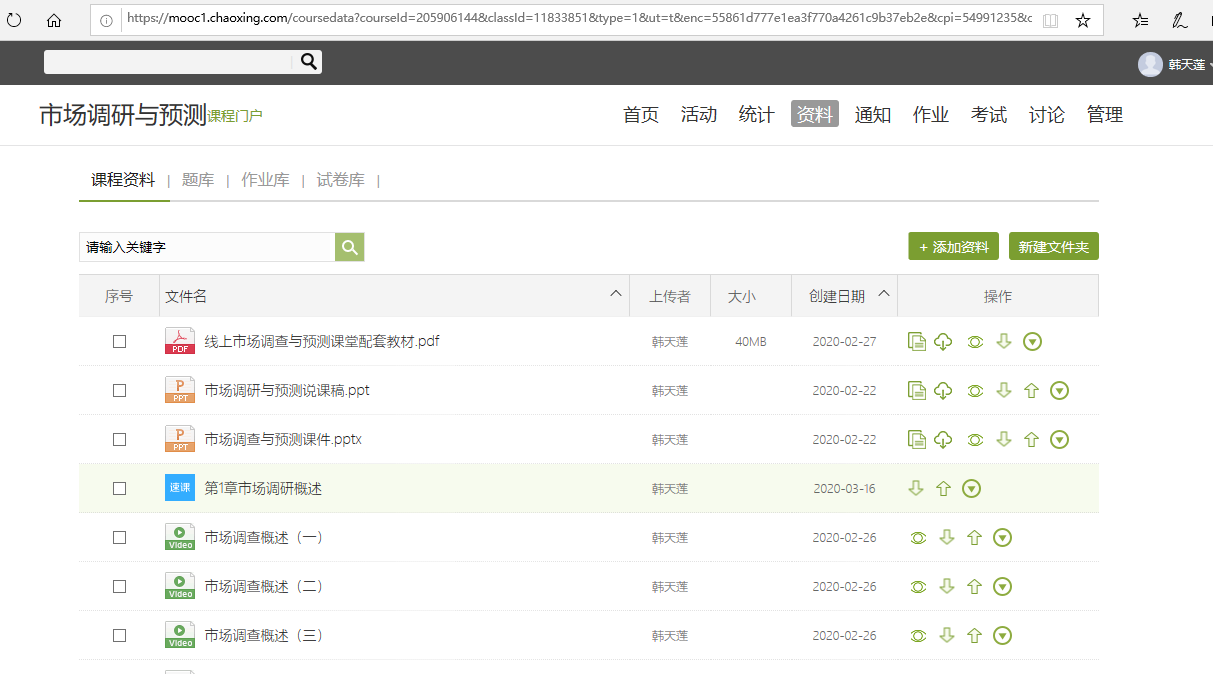Click the magnifier icon in top search bar
The height and width of the screenshot is (674, 1213).
pyautogui.click(x=309, y=62)
